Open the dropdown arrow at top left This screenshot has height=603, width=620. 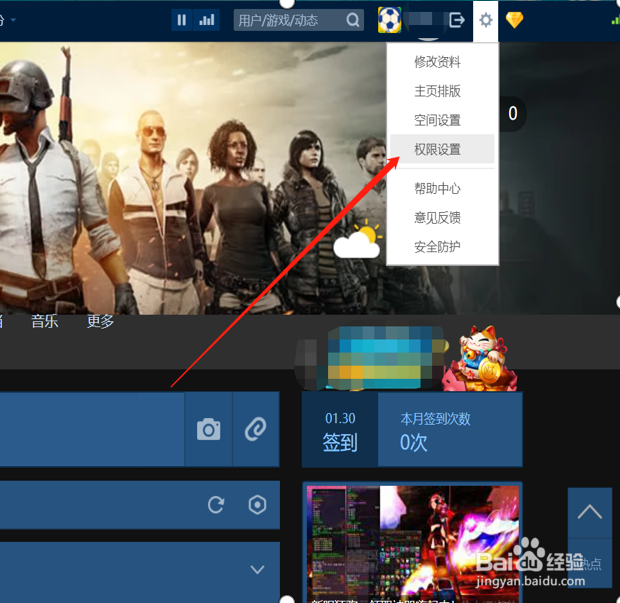click(x=13, y=20)
